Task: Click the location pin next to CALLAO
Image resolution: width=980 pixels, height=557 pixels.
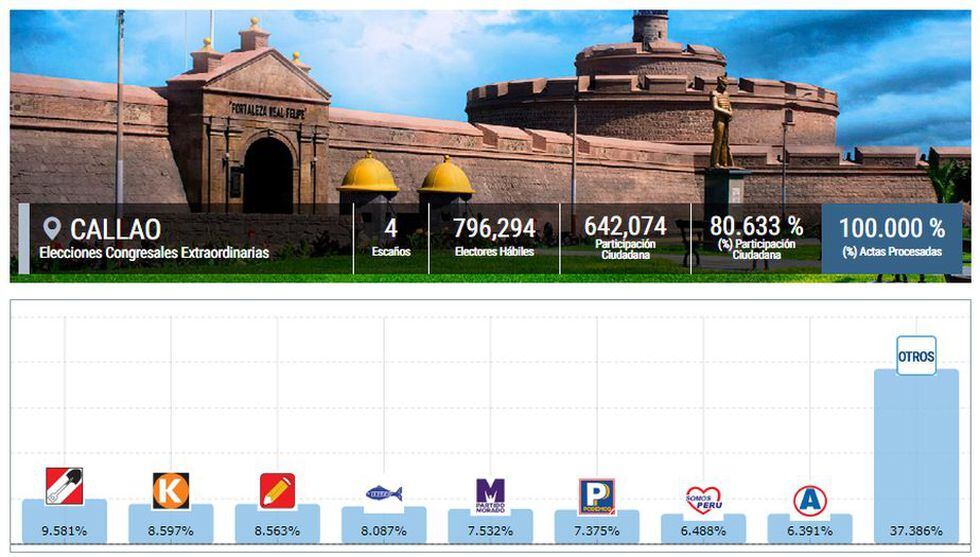Action: click(x=52, y=229)
